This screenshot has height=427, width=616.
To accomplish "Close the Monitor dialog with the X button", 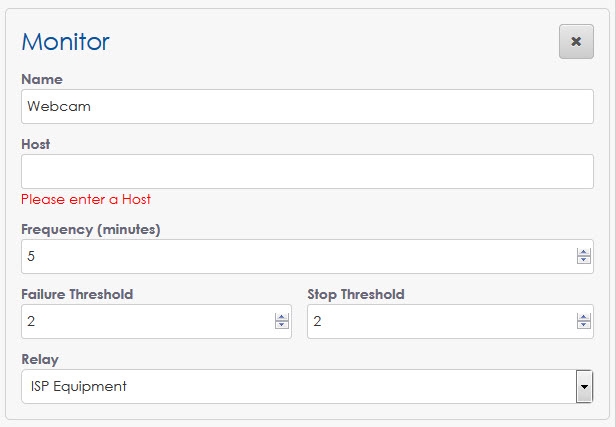I will (576, 42).
